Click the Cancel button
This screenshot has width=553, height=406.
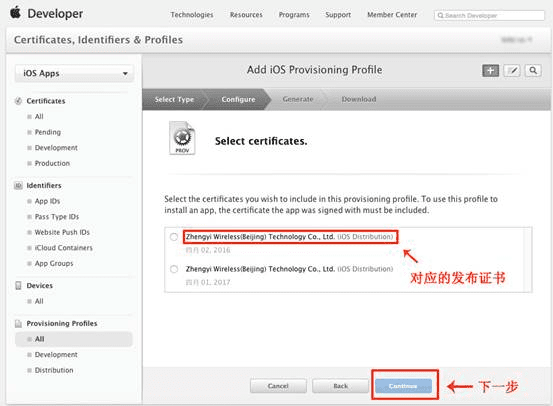[278, 386]
